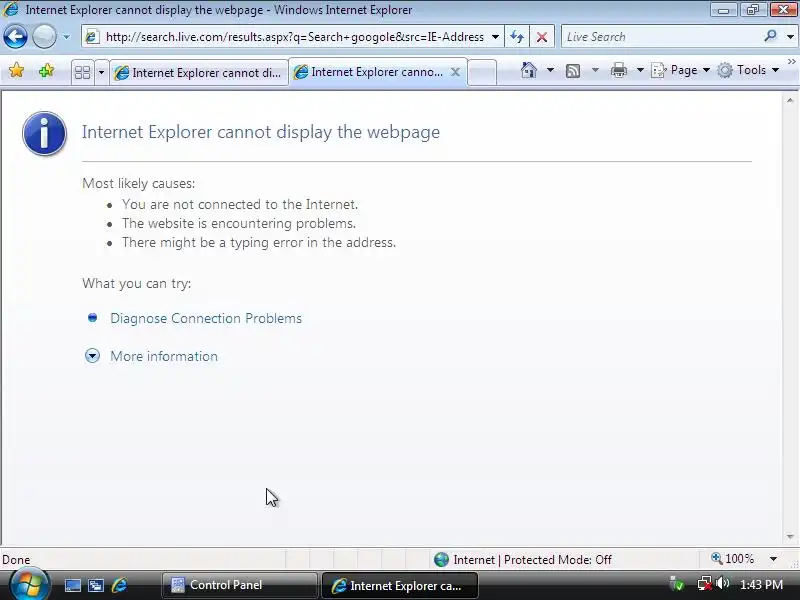Switch to Control Panel taskbar button
The image size is (800, 600).
point(239,585)
